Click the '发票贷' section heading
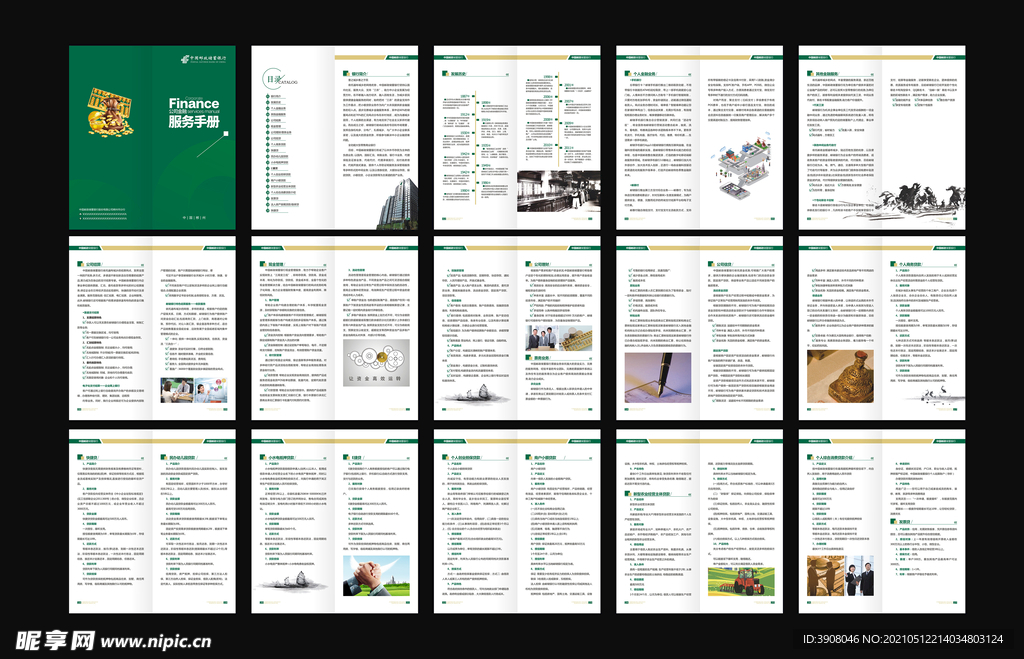This screenshot has height=659, width=1024. (904, 522)
